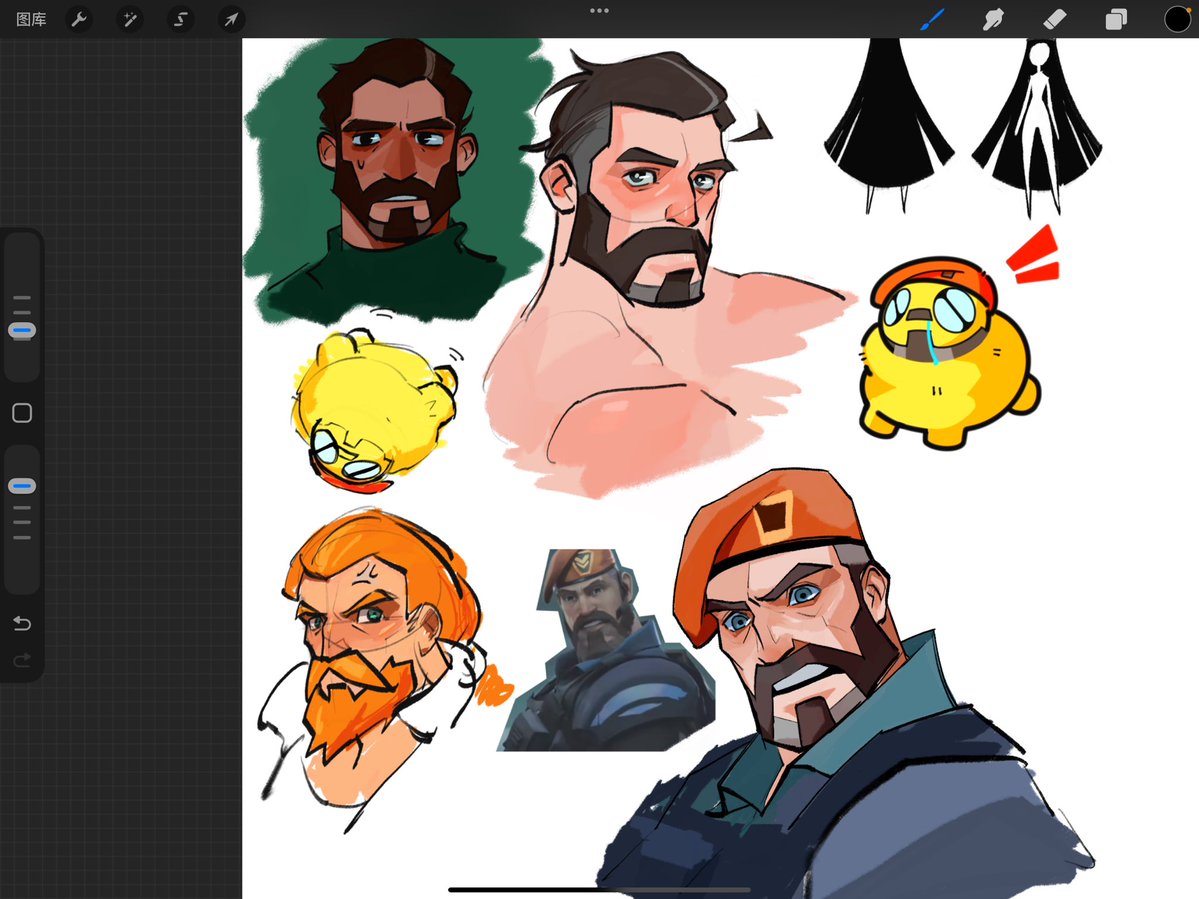The image size is (1199, 899).
Task: Undo the last action
Action: click(22, 624)
